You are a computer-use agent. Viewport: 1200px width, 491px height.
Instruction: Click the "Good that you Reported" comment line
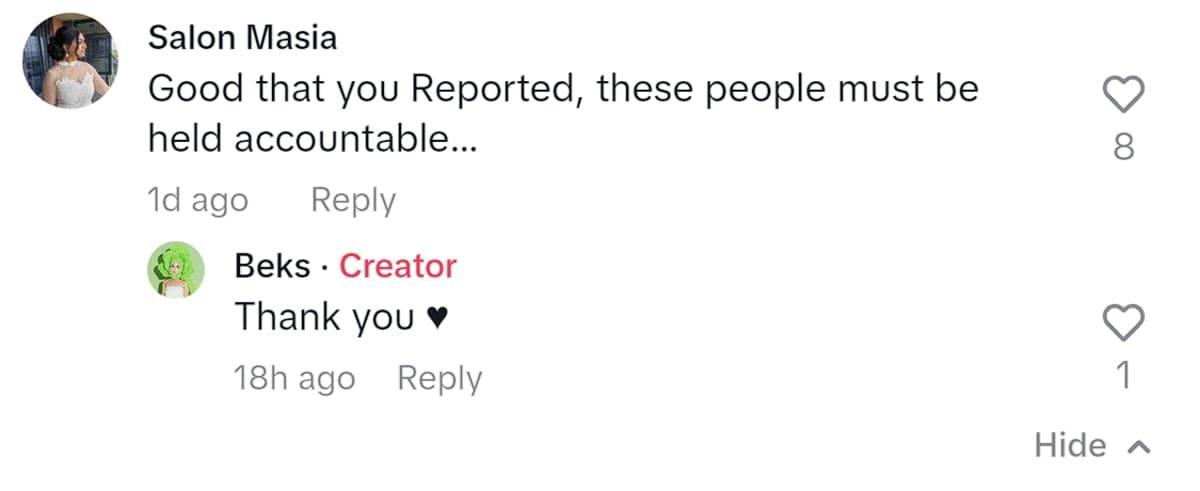click(x=562, y=90)
